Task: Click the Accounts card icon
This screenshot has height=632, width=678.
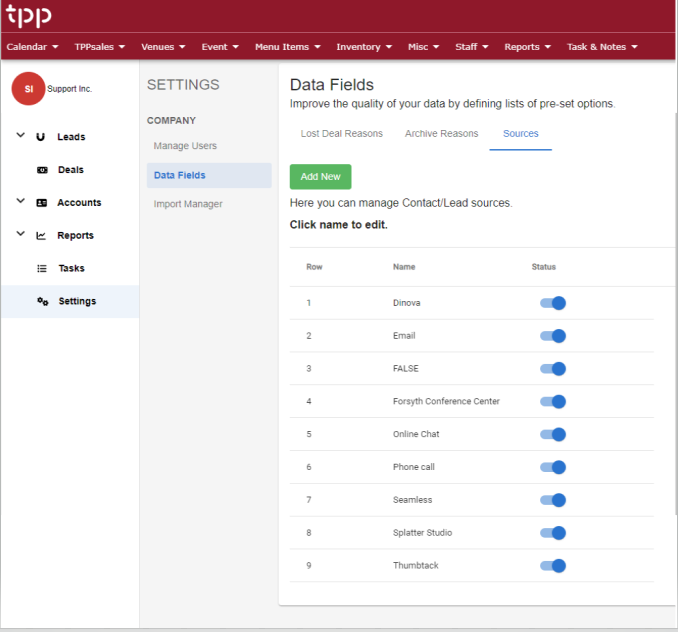Action: (x=42, y=203)
